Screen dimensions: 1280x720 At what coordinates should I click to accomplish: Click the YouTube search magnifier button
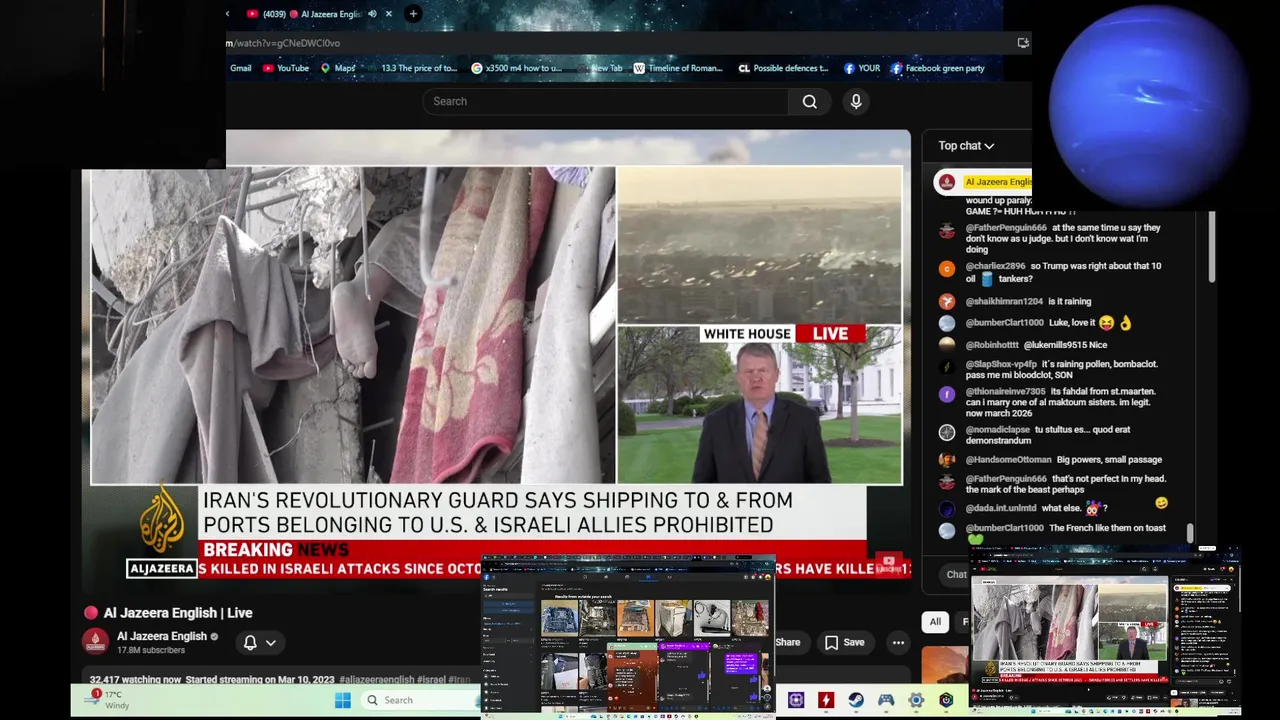tap(809, 101)
